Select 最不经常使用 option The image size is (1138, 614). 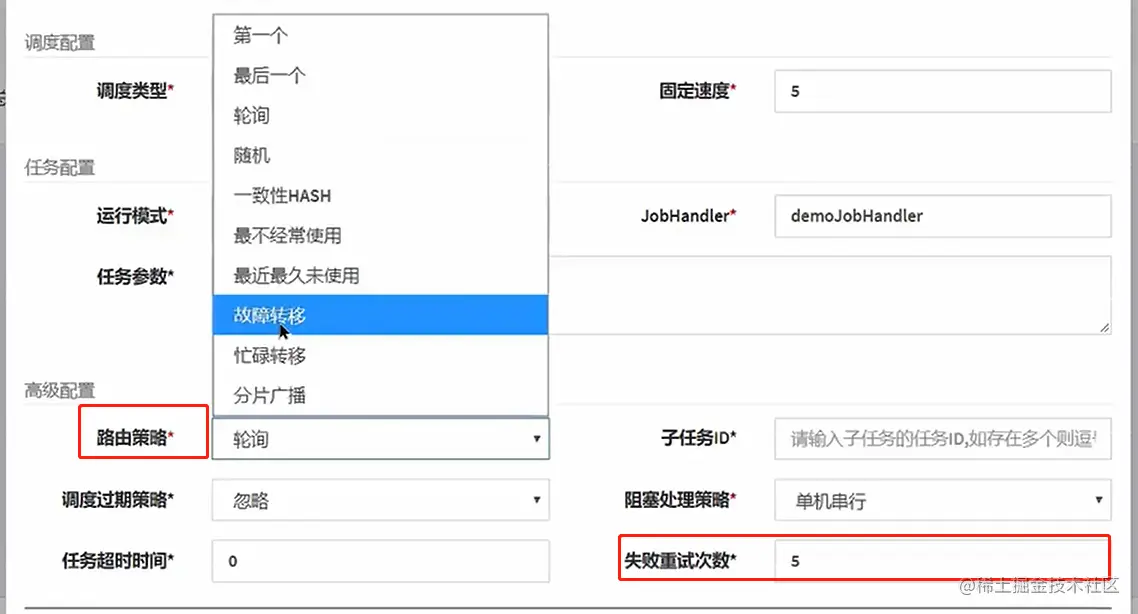[380, 235]
